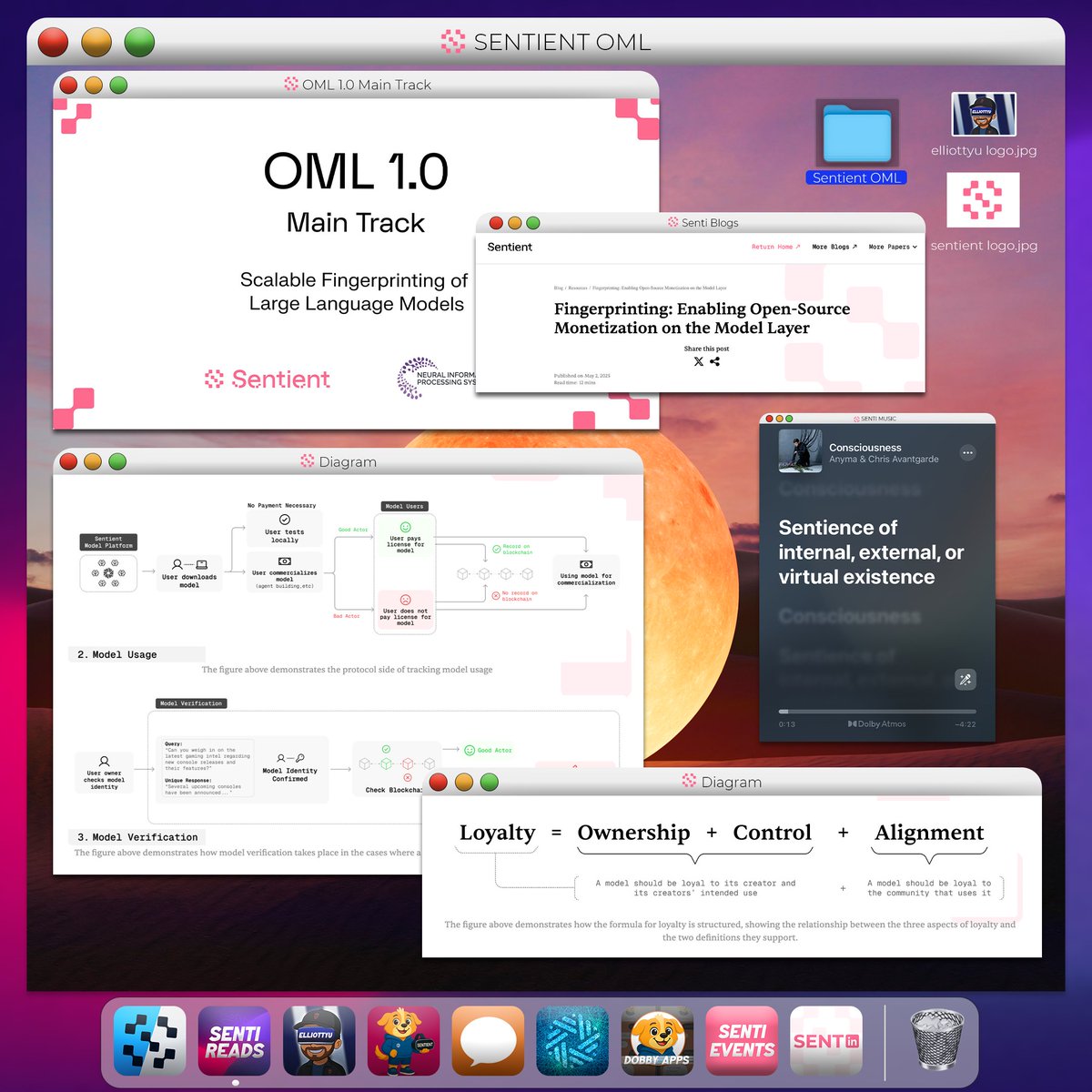
Task: Click the 'Model Identity Confirmed' box
Action: [290, 769]
